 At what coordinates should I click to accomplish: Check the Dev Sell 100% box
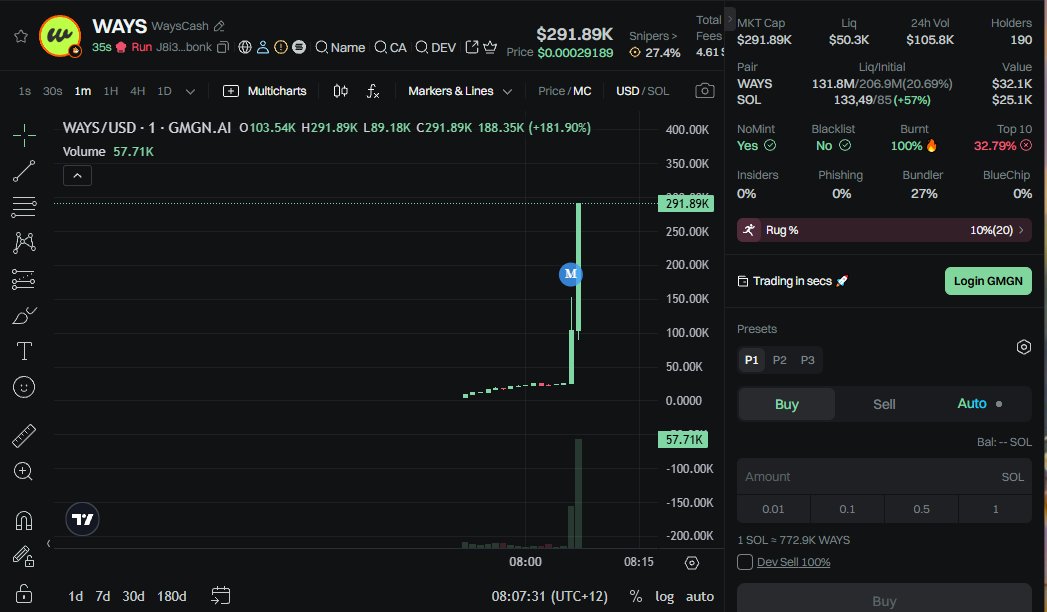pyautogui.click(x=745, y=562)
